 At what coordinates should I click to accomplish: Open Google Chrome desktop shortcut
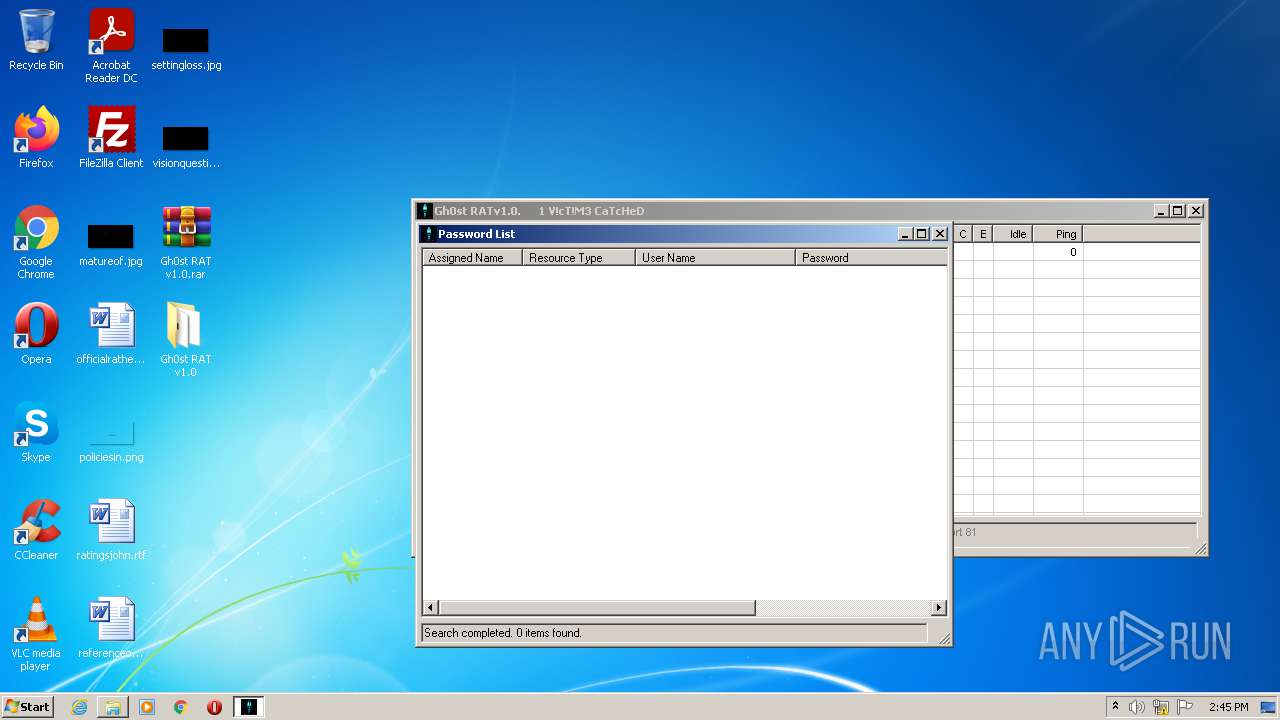pyautogui.click(x=36, y=242)
